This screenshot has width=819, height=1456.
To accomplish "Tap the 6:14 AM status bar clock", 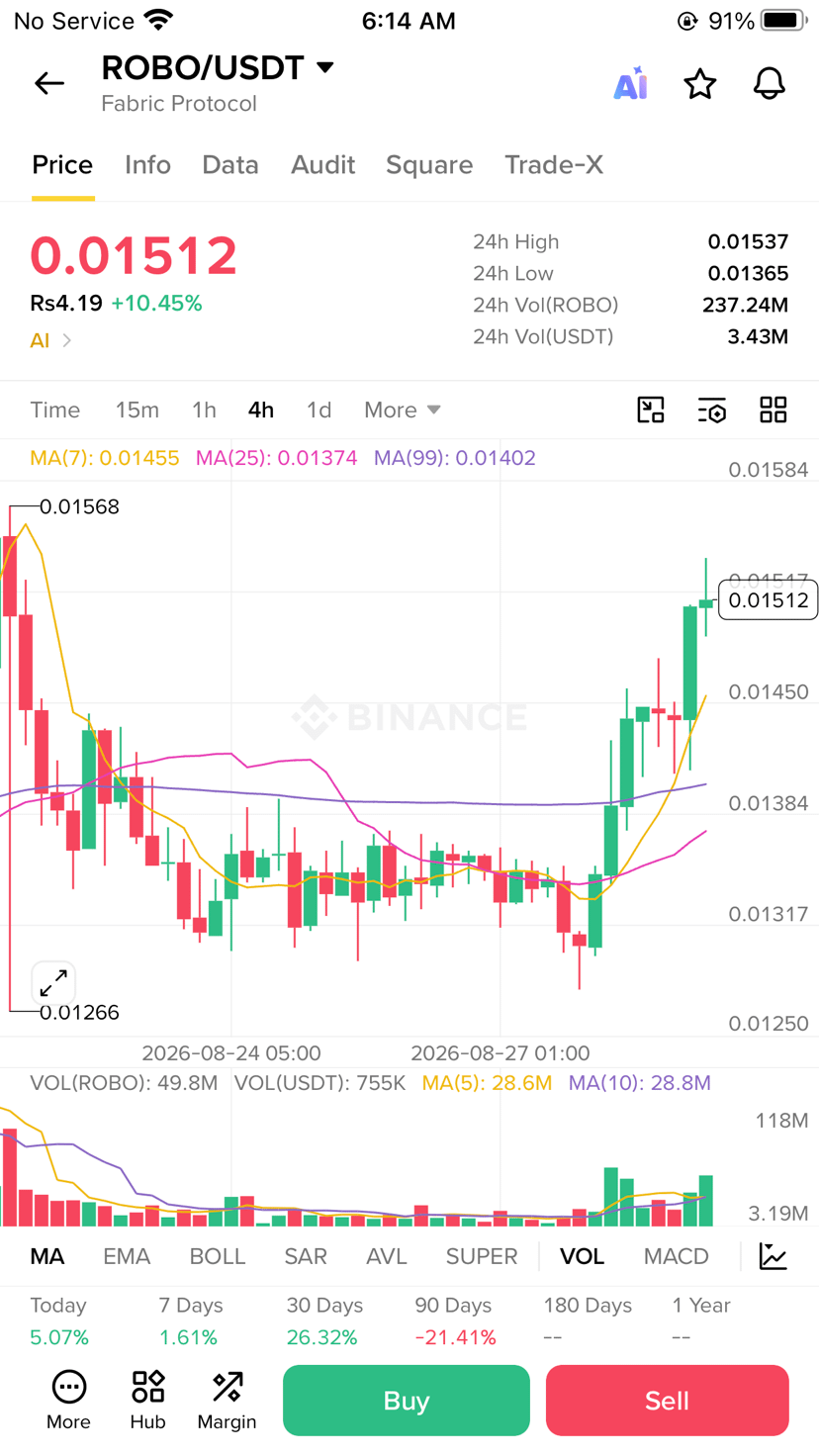I will (x=409, y=21).
